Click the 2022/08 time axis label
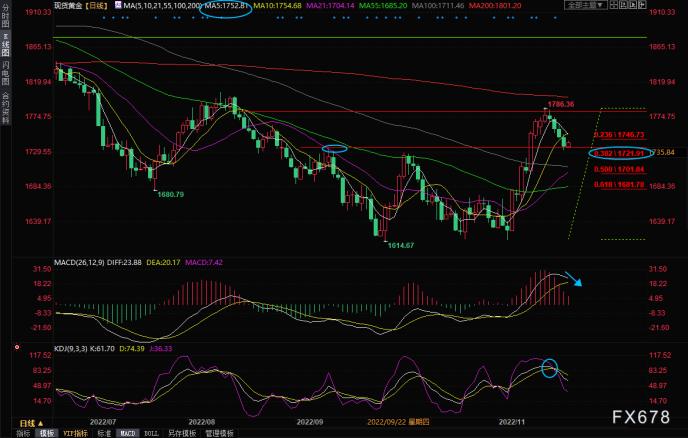The width and height of the screenshot is (688, 438). click(x=202, y=422)
